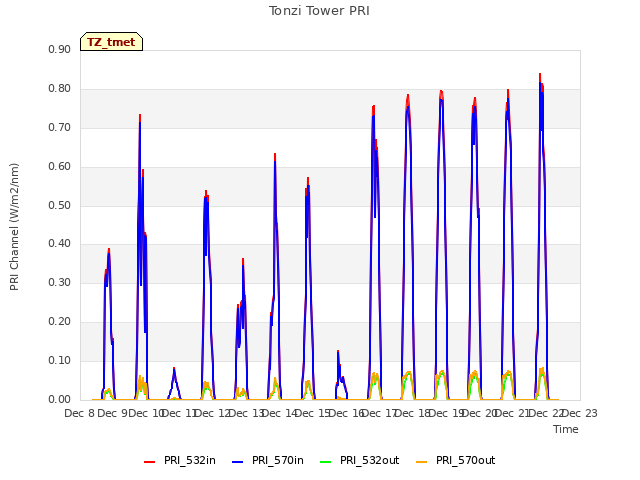The width and height of the screenshot is (640, 480).
Task: Click the 0.60 y-axis tick label
Action: [60, 166]
